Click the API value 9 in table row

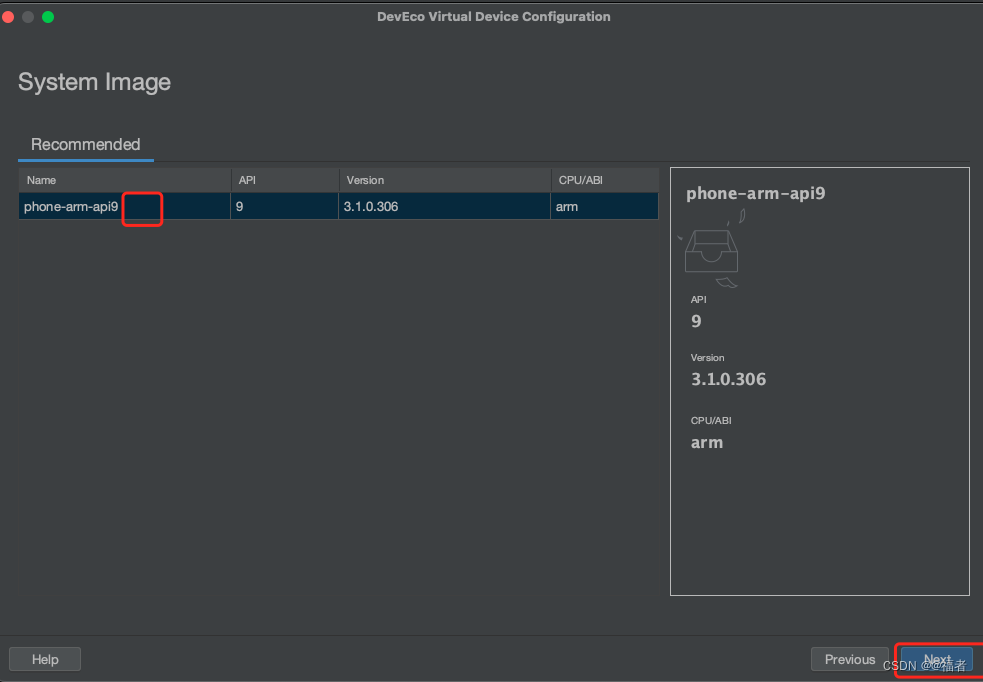tap(285, 206)
